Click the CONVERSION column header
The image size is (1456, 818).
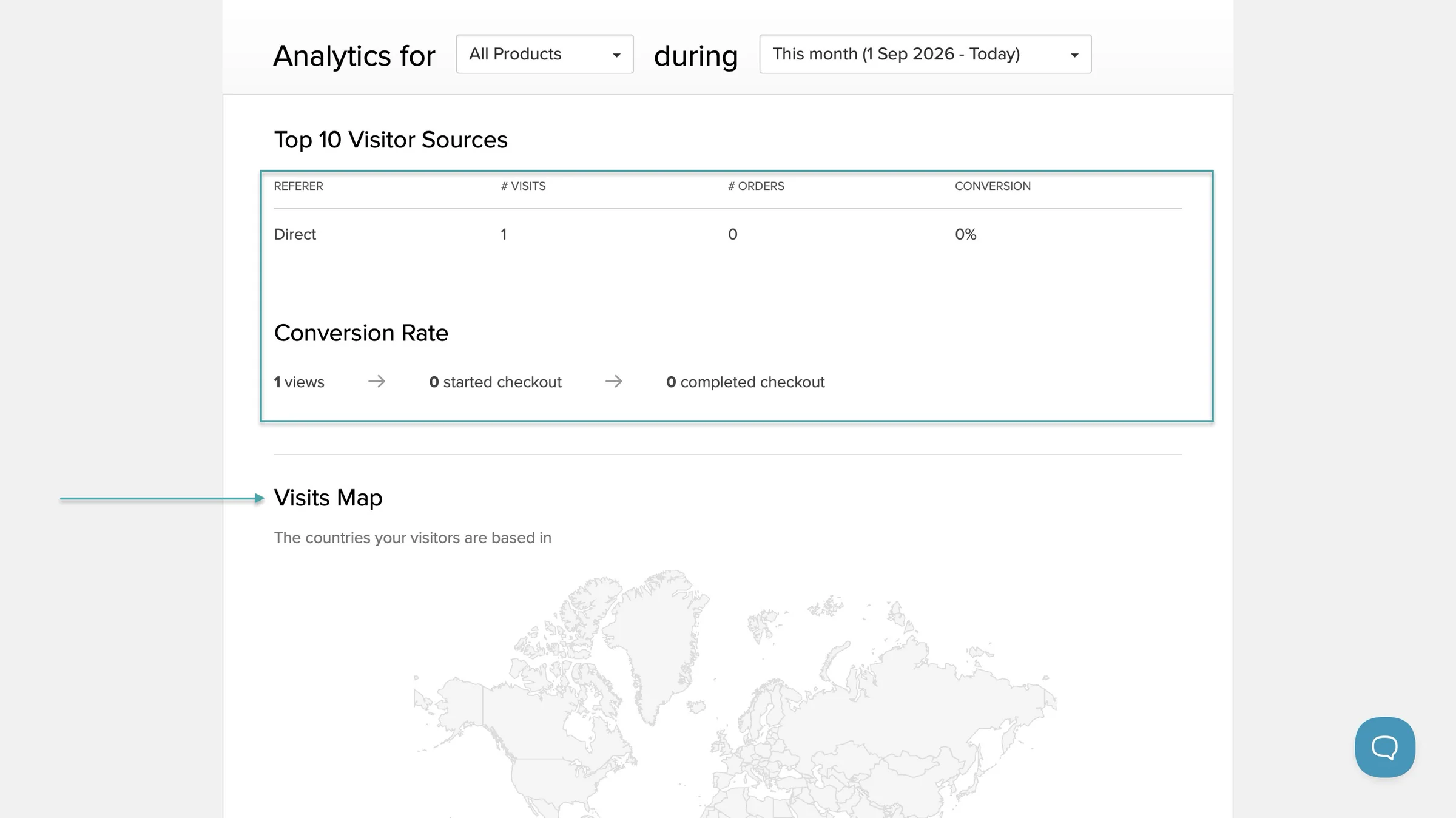pyautogui.click(x=993, y=186)
